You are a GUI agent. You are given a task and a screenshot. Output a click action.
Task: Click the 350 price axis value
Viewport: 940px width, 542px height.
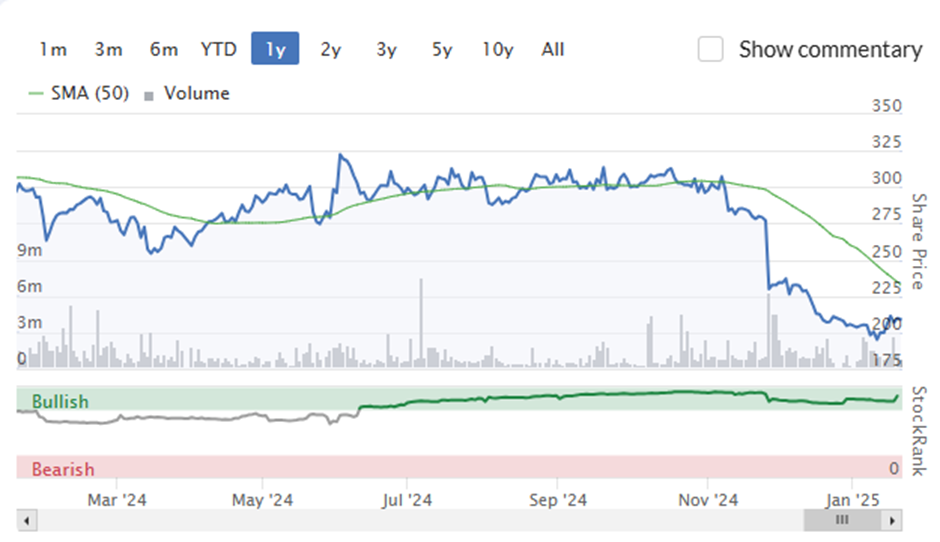pyautogui.click(x=887, y=106)
